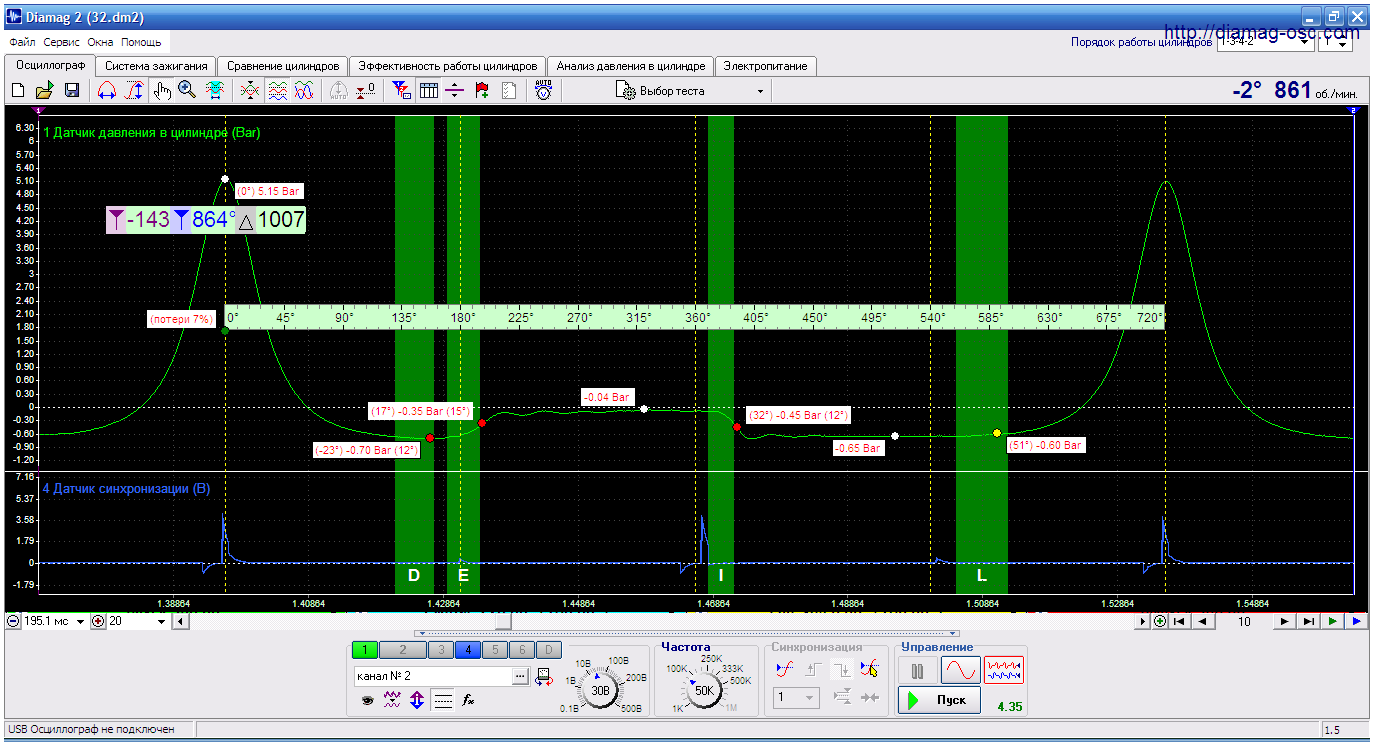
Task: Click the single waveform compress icon
Action: pos(251,90)
